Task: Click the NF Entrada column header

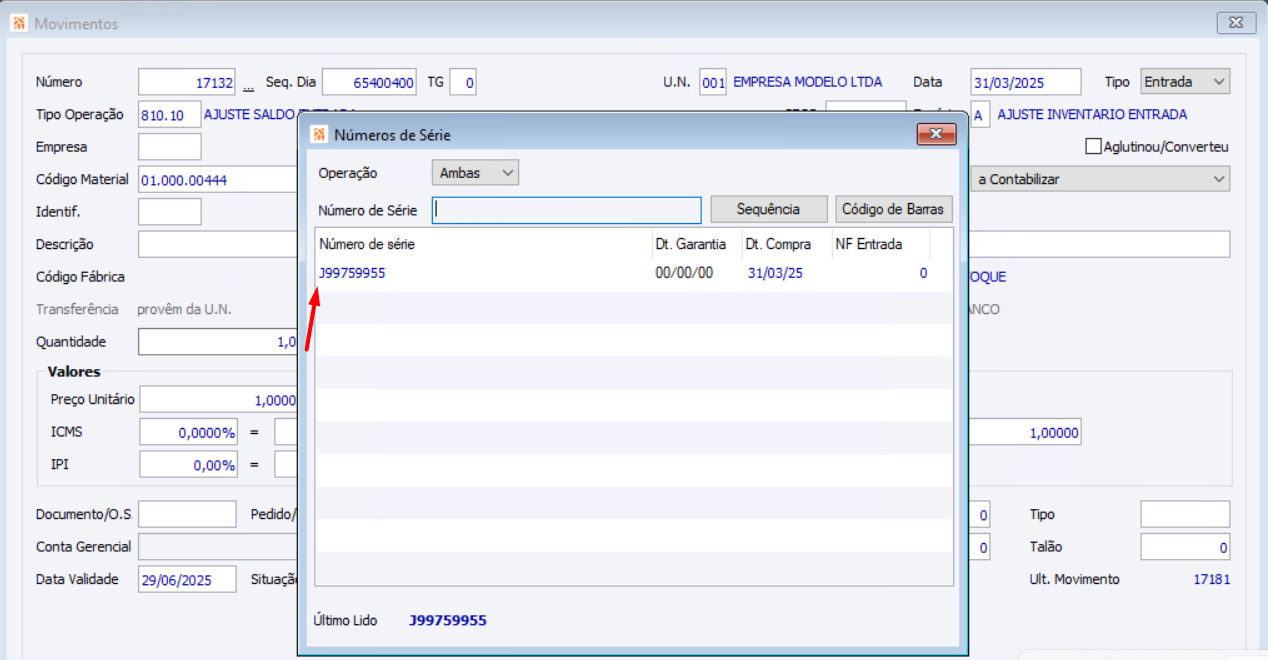Action: tap(881, 244)
